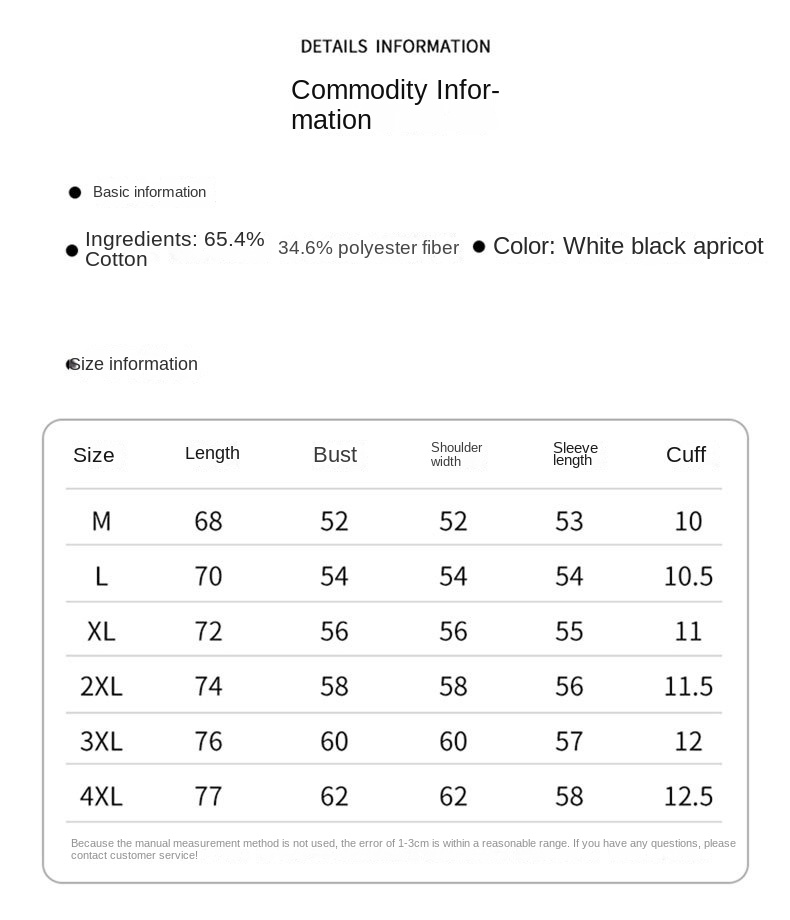Screen dimensions: 790x920
Task: Select the 34.6% polyester fiber text
Action: coord(368,248)
